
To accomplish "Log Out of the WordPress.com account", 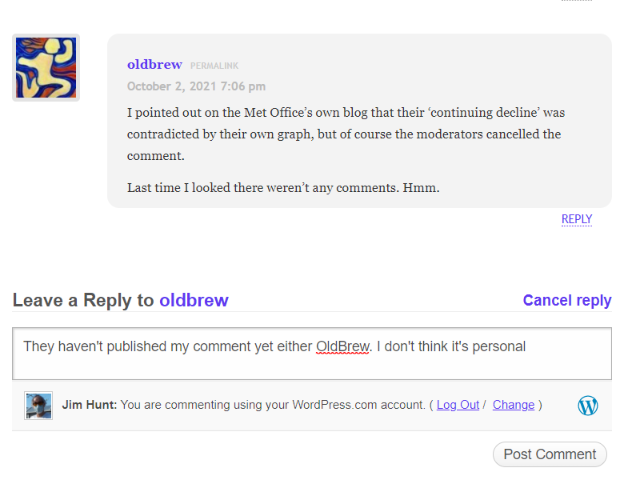I will pos(458,405).
